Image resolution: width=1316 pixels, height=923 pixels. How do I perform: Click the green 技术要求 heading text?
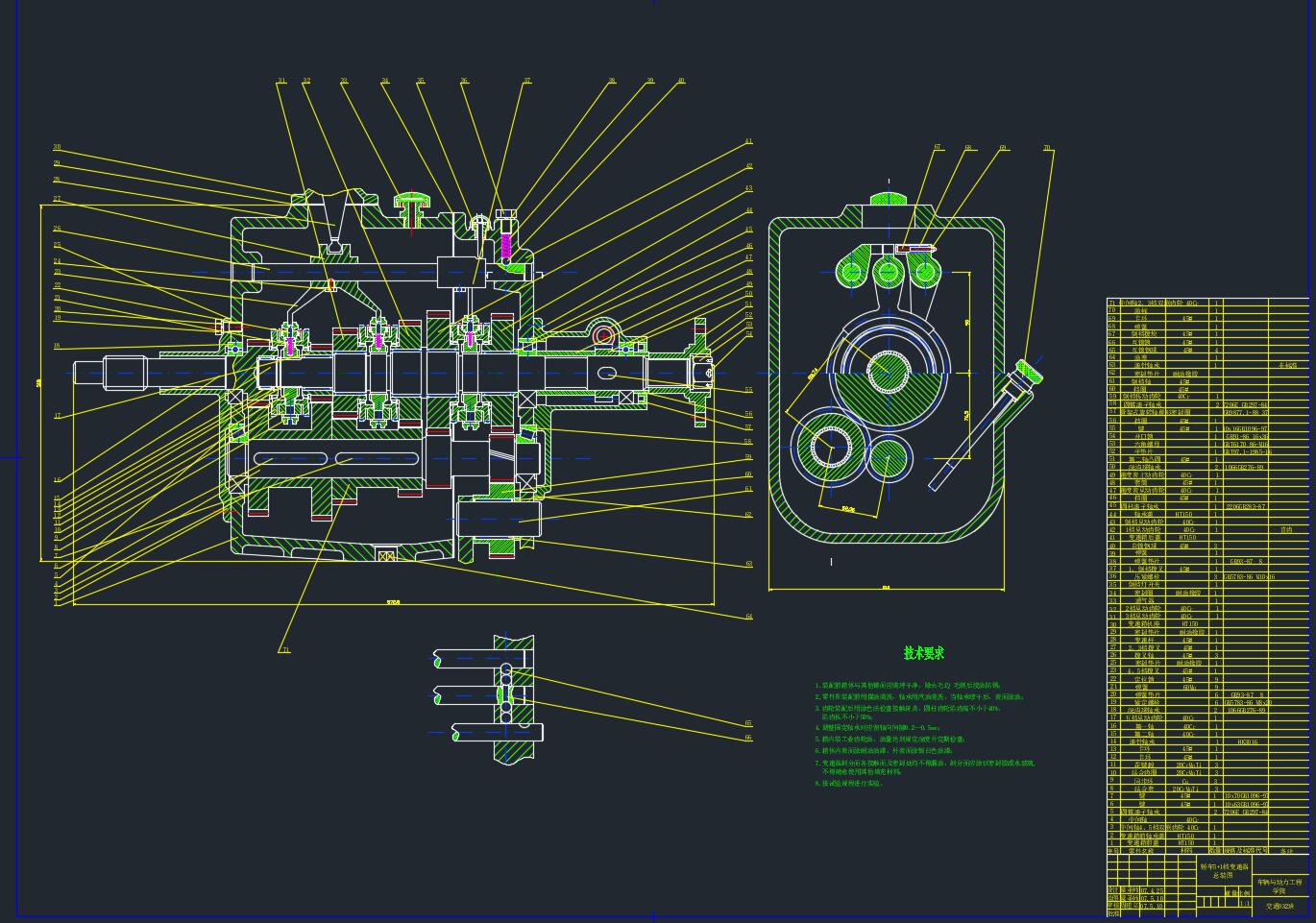924,653
